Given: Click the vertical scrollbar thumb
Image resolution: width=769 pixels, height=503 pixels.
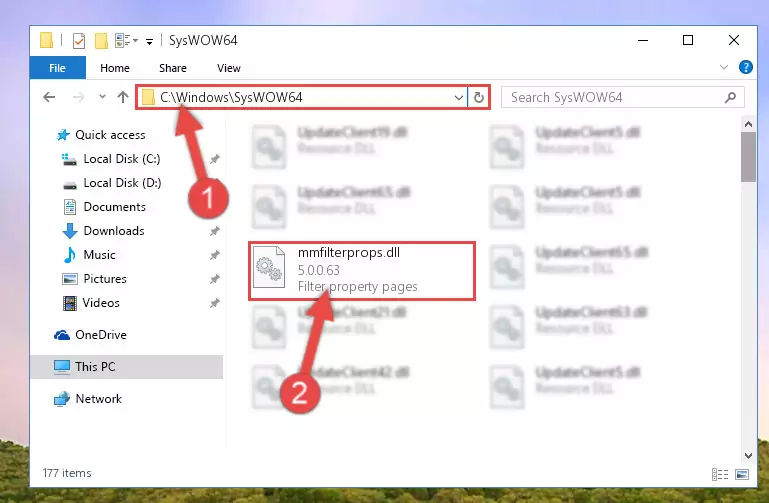Looking at the screenshot, I should pyautogui.click(x=748, y=157).
